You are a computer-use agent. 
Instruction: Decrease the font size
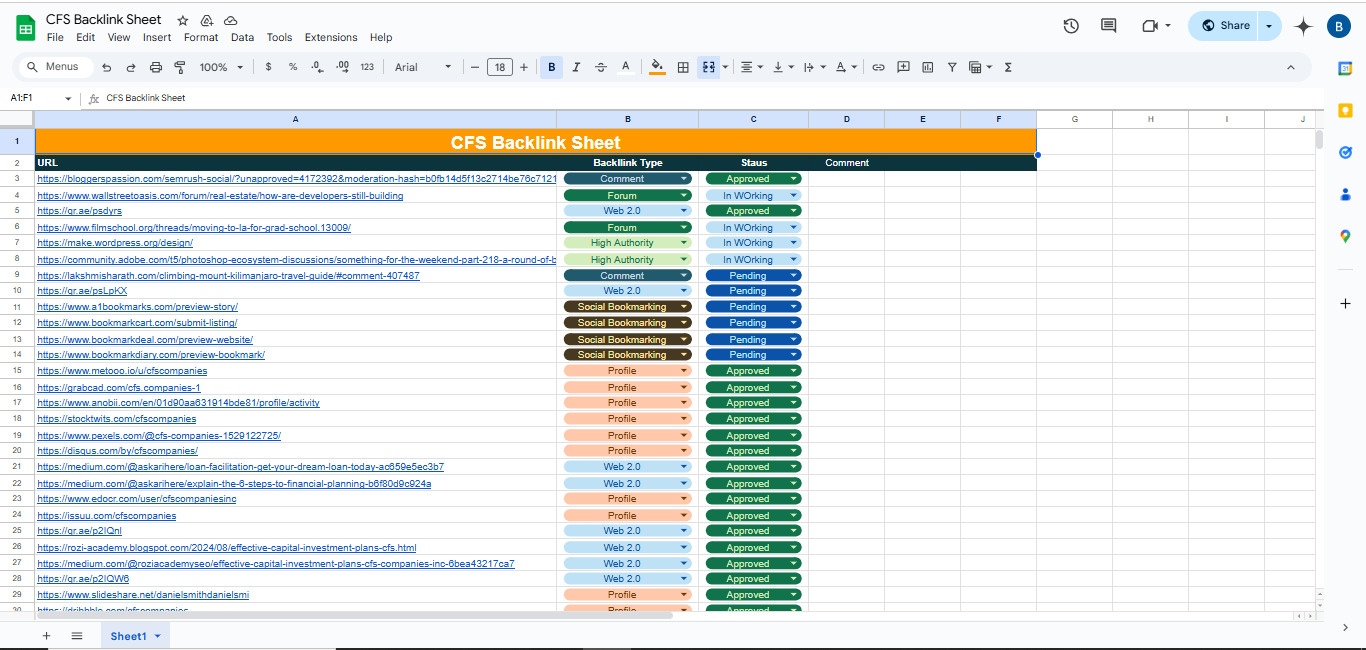tap(475, 67)
